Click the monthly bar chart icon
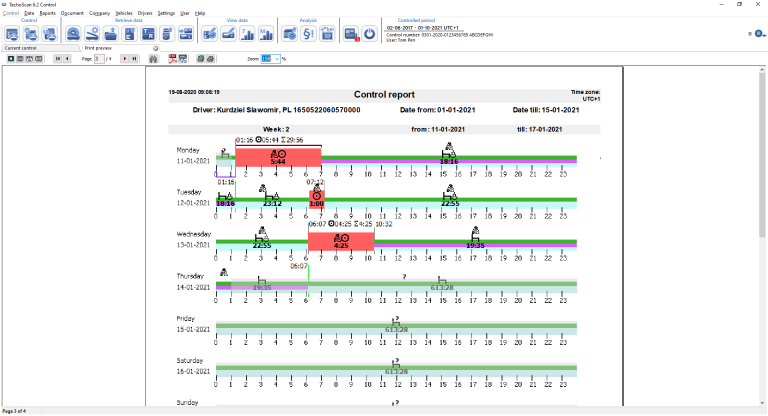 pos(267,33)
